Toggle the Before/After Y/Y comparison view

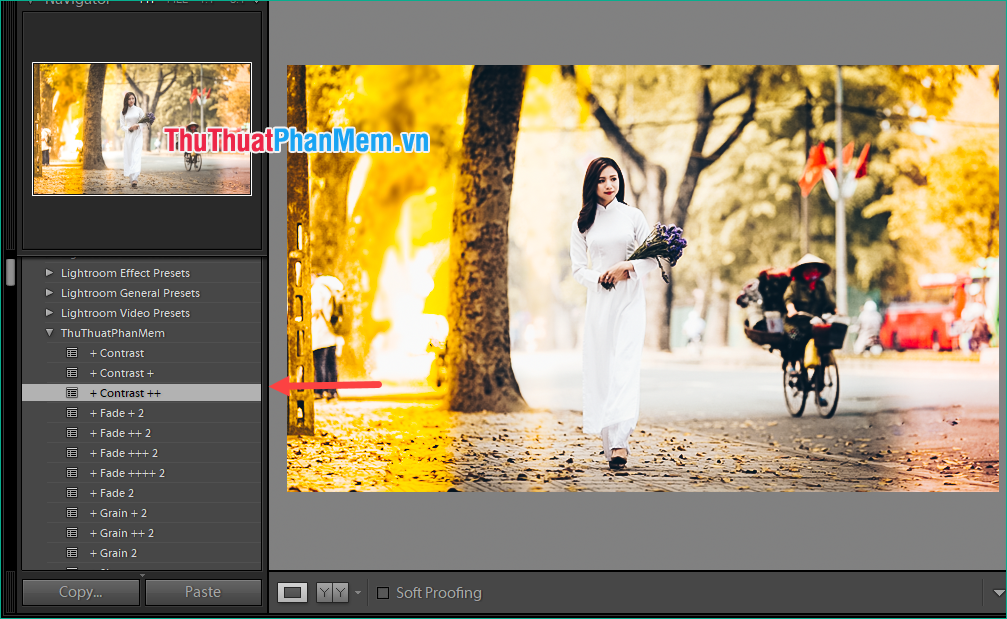pyautogui.click(x=333, y=592)
